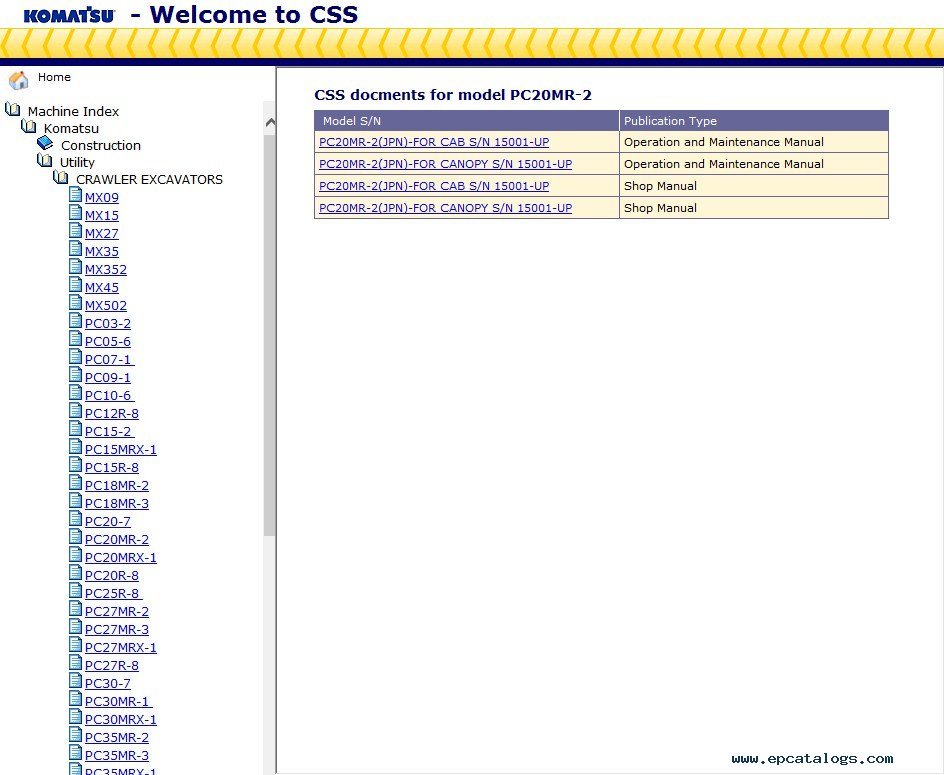This screenshot has width=944, height=775.
Task: Click the document icon beside MX35
Action: pos(75,249)
